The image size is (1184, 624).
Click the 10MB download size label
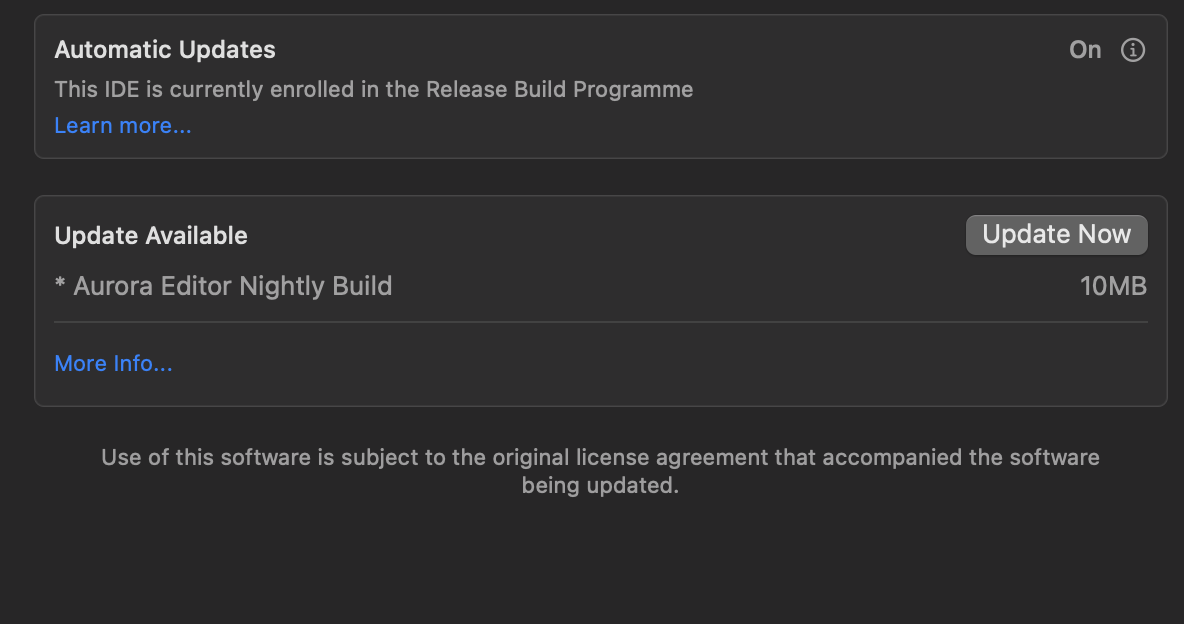[1113, 285]
